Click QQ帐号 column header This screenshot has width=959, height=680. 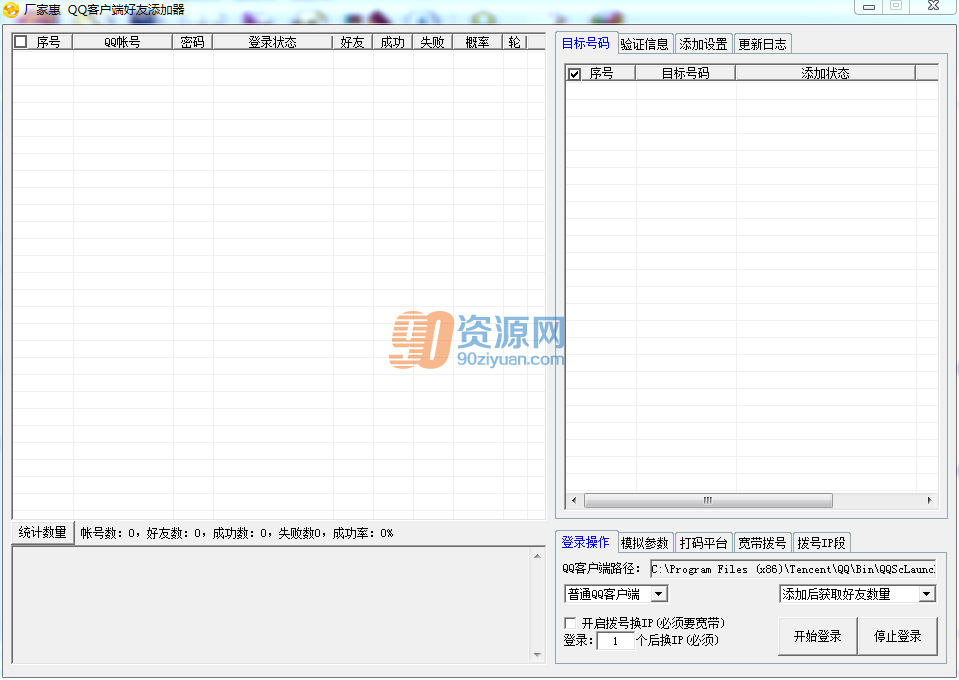pos(122,42)
